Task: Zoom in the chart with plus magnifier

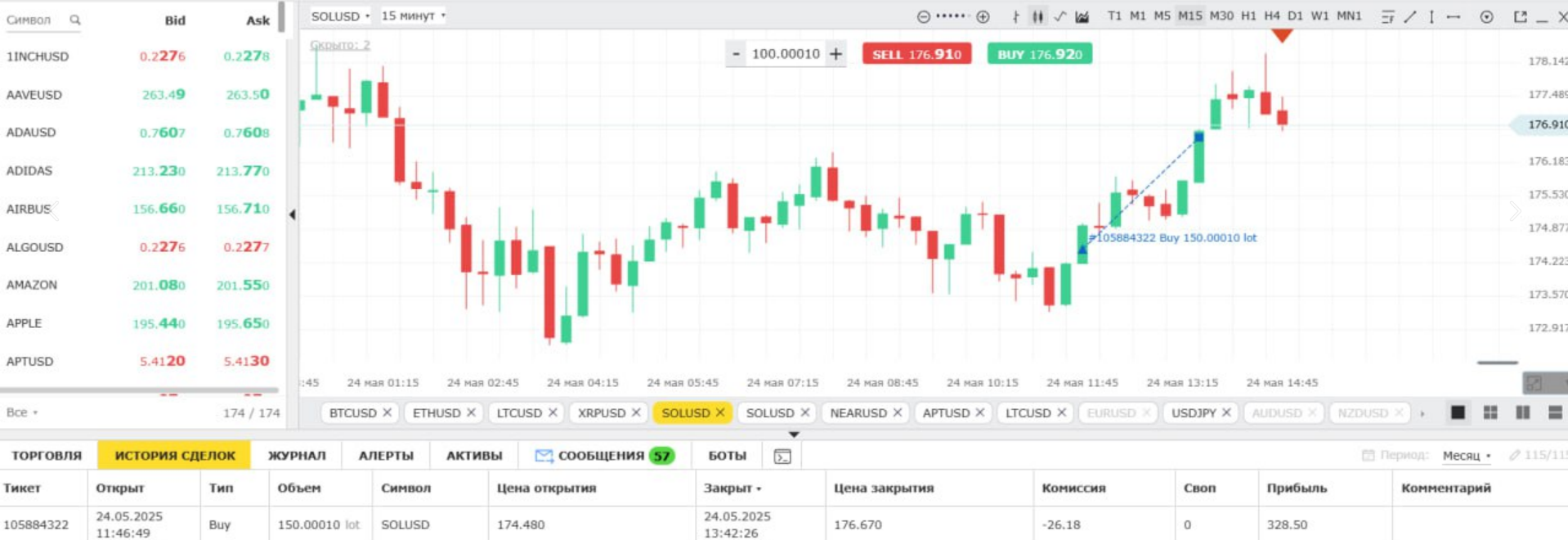Action: pyautogui.click(x=983, y=16)
